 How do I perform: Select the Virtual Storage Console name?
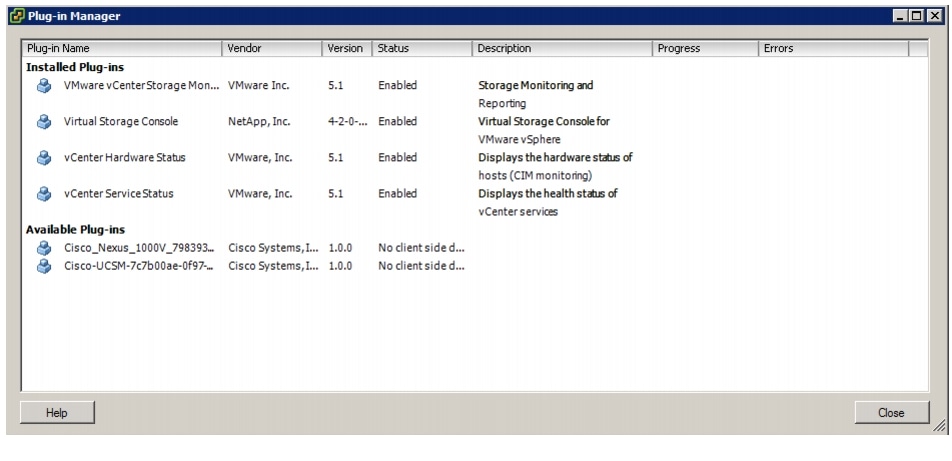pyautogui.click(x=121, y=121)
